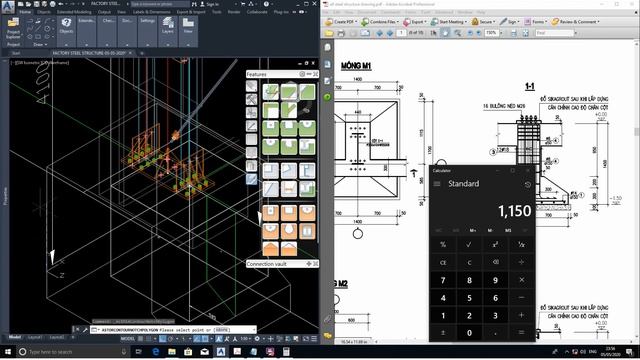Select the last orange icon in the bottom Features row
This screenshot has width=640, height=360.
pyautogui.click(x=289, y=249)
